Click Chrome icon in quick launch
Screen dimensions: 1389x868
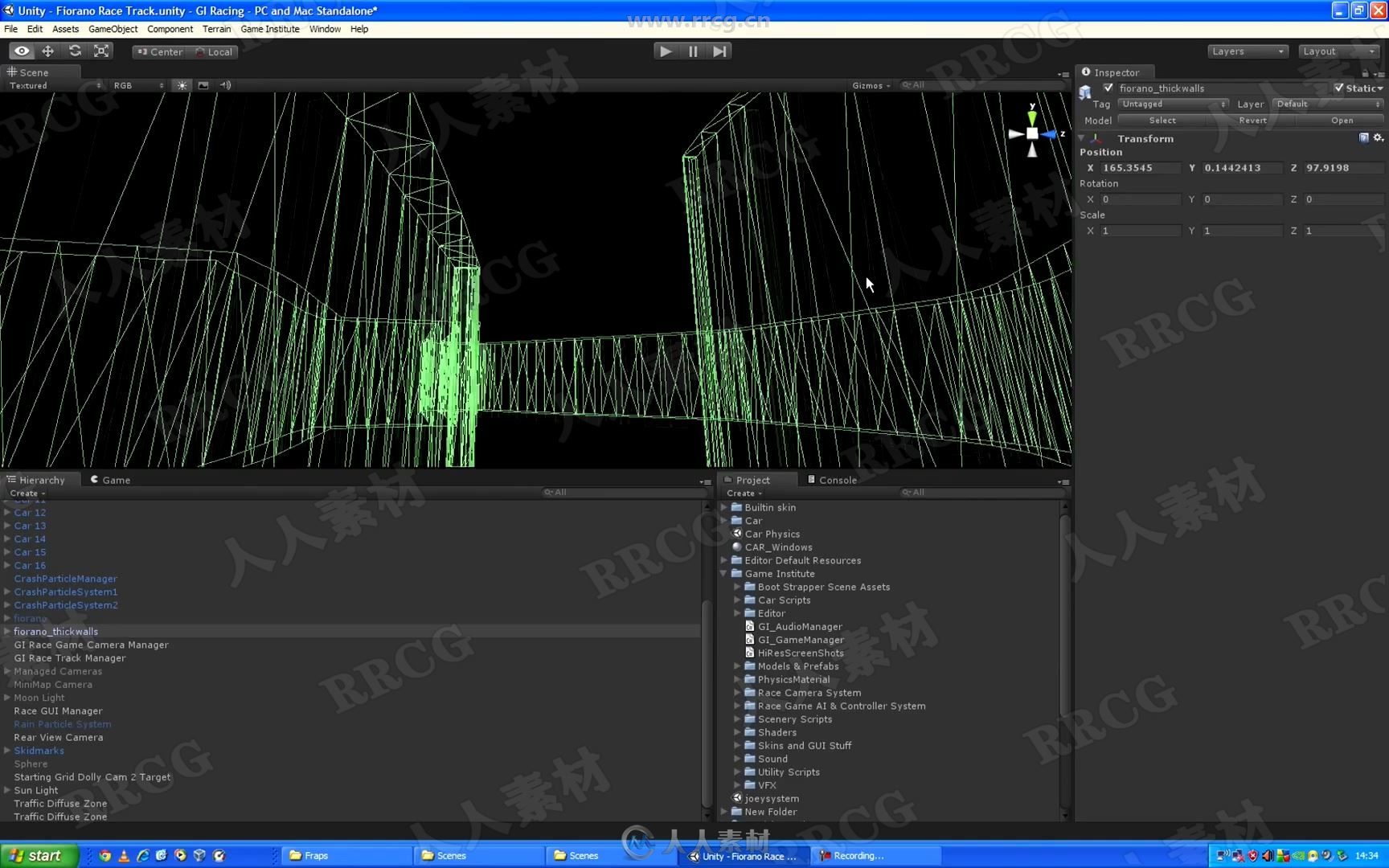tap(105, 855)
